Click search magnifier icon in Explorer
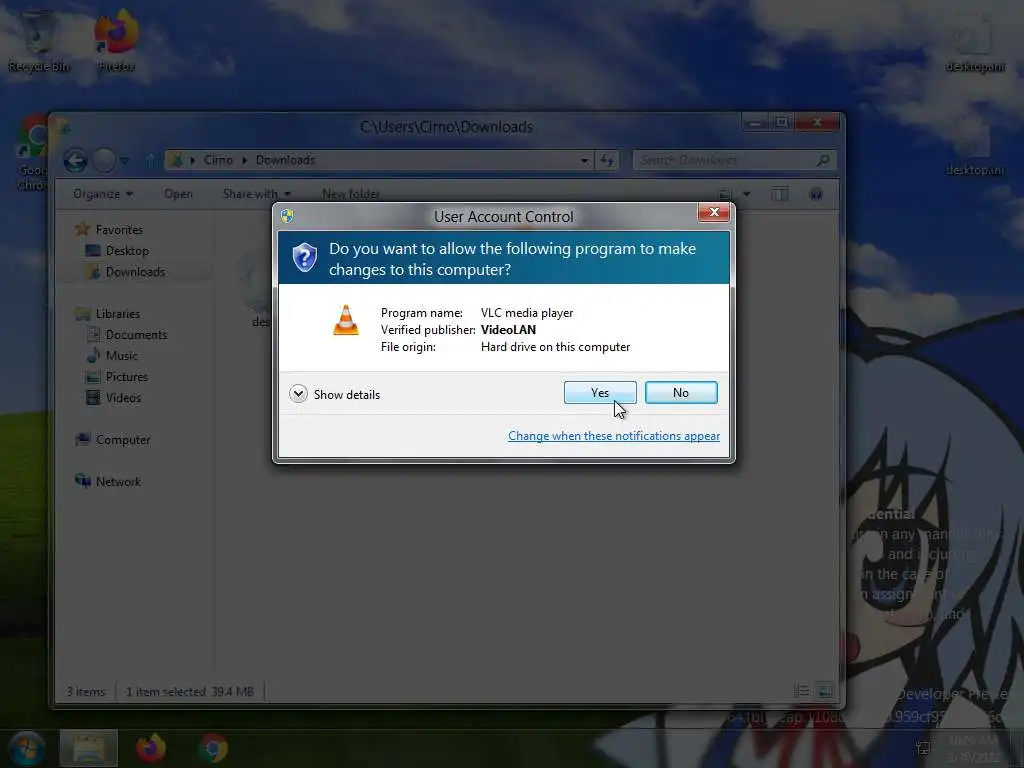 [x=824, y=160]
